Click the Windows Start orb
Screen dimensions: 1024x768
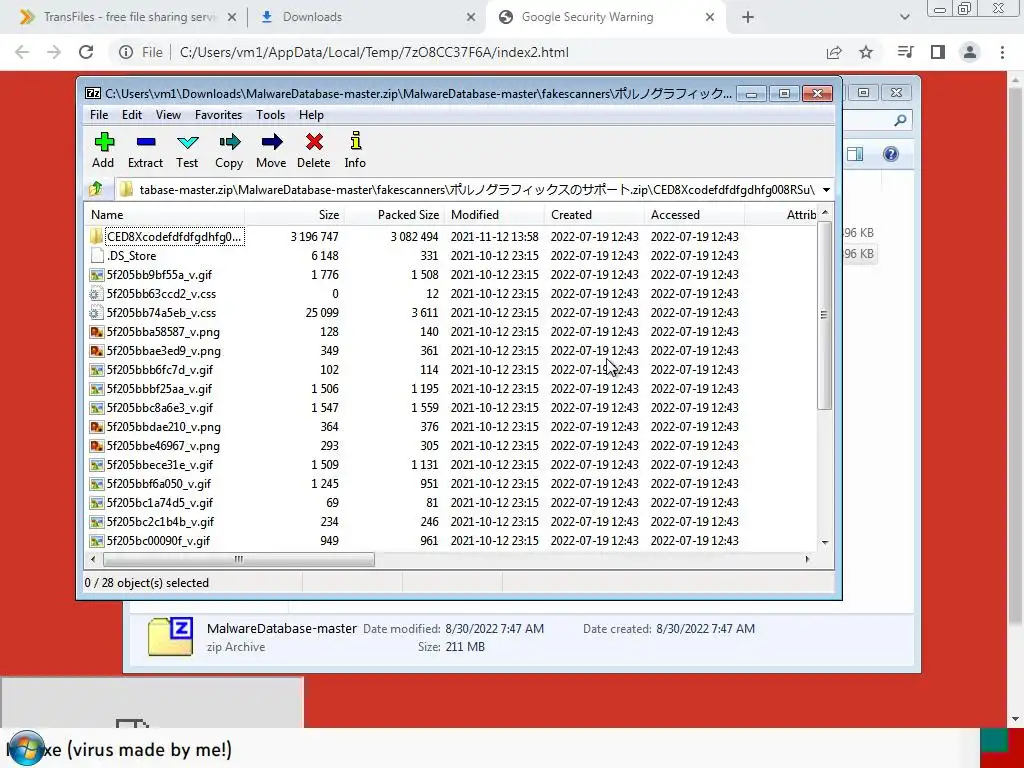pyautogui.click(x=26, y=748)
